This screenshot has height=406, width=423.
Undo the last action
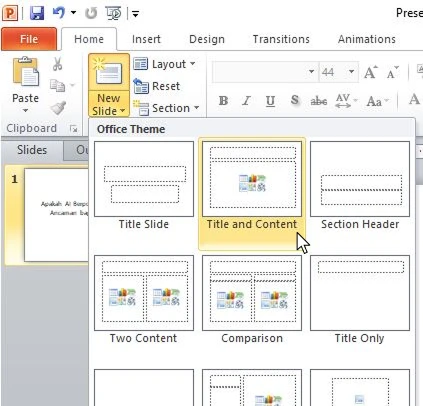click(59, 13)
